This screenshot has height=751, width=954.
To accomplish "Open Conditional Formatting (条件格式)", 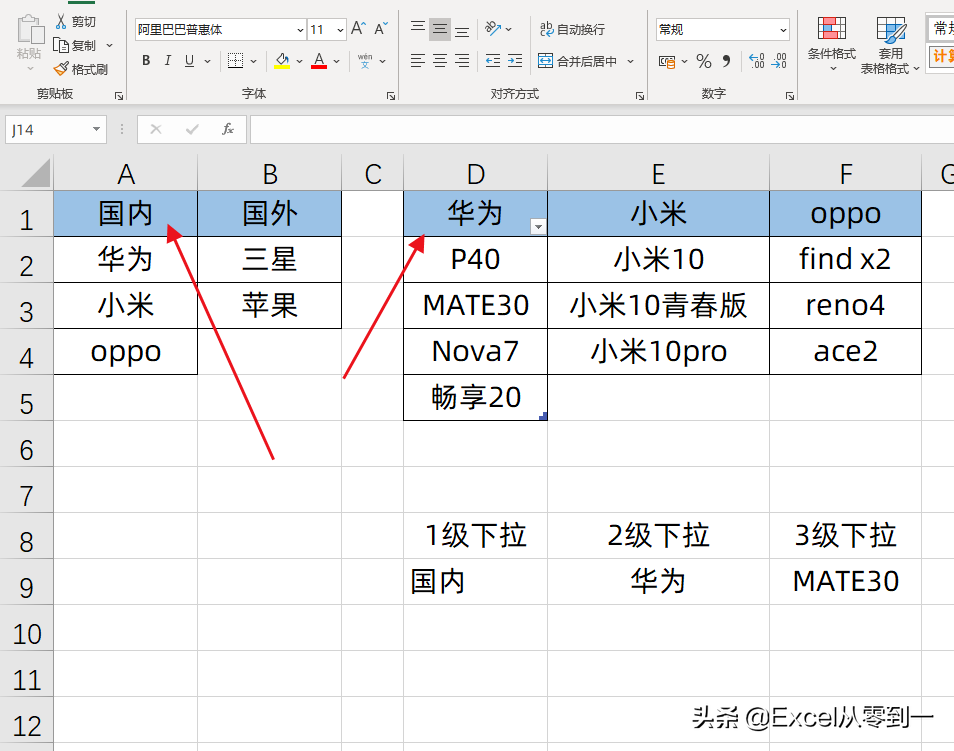I will coord(832,43).
